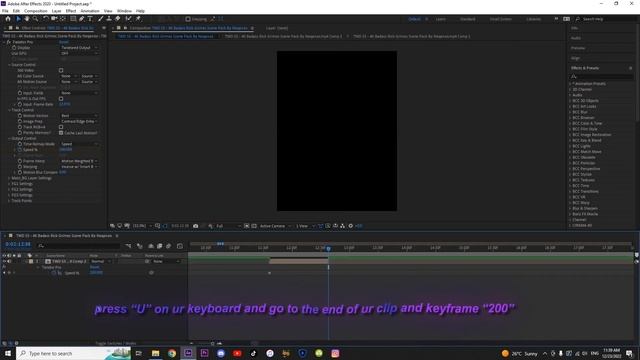
Task: Open After Effects from taskbar
Action: [188, 353]
